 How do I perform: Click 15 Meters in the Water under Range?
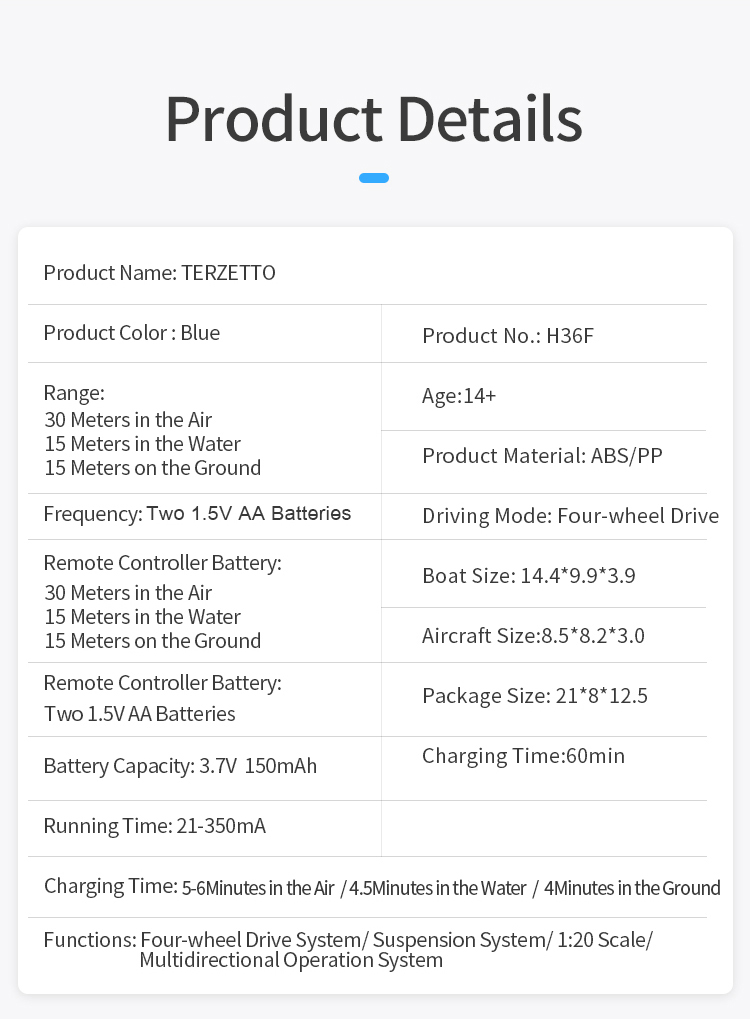[142, 444]
